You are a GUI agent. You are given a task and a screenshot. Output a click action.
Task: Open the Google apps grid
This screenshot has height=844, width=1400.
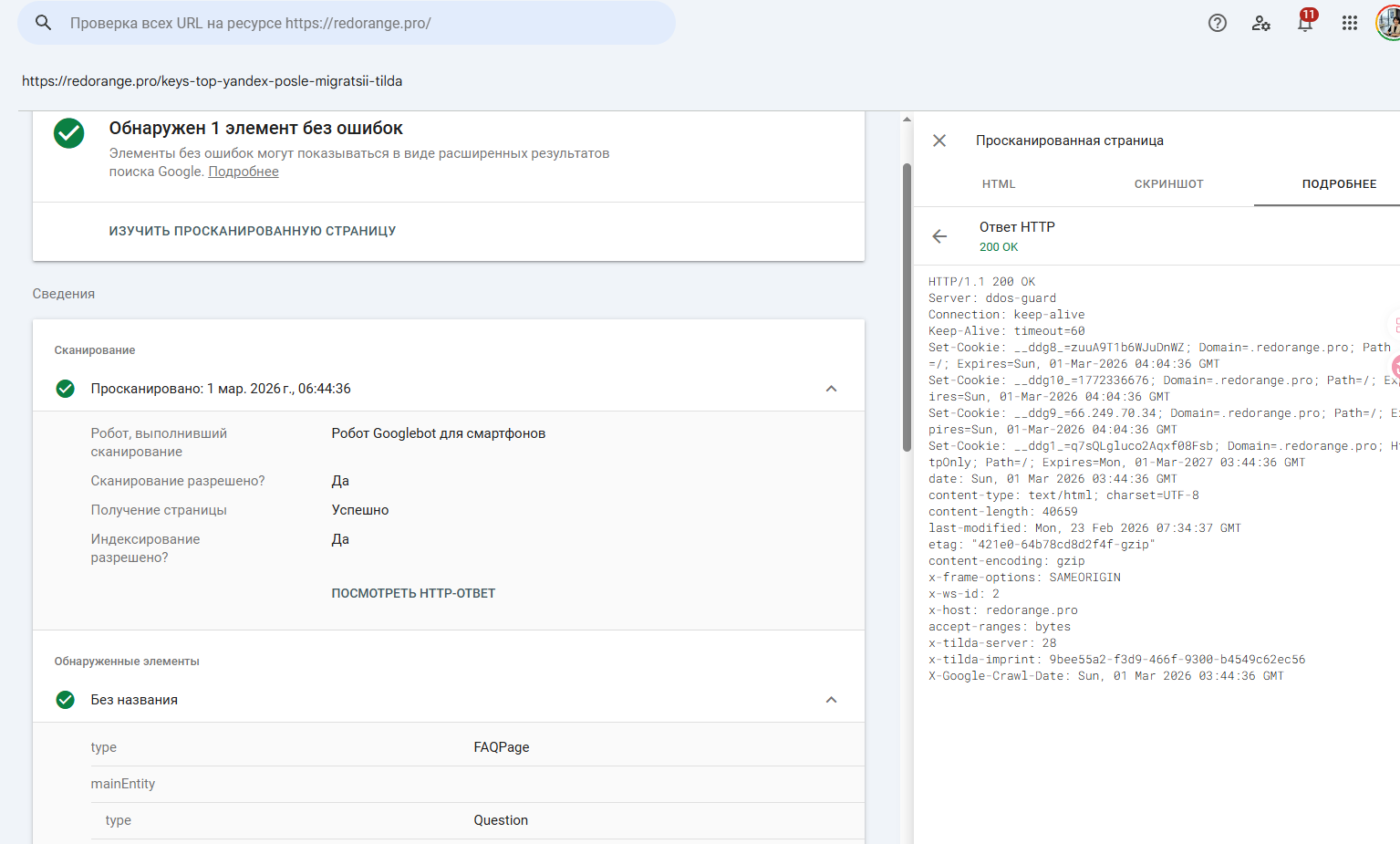coord(1350,23)
